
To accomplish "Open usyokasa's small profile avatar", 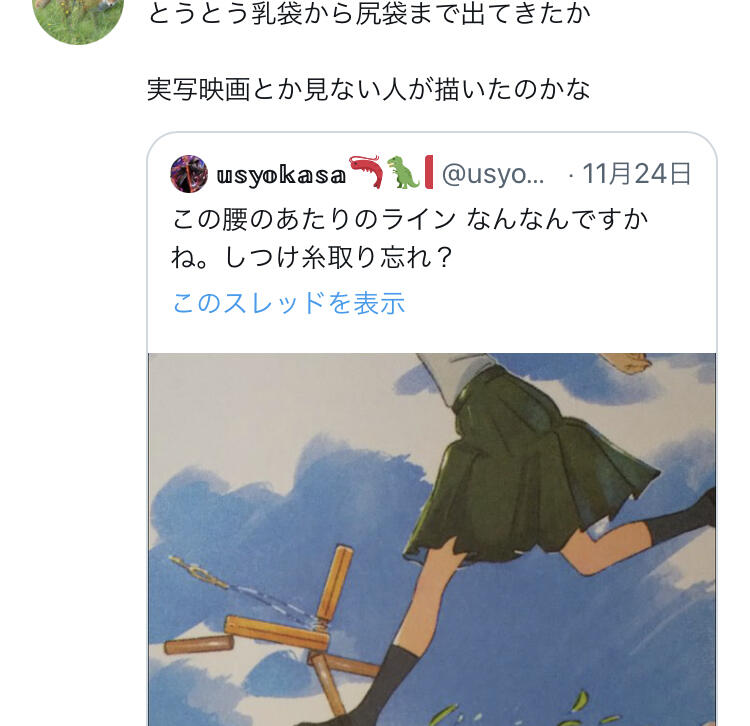I will coord(189,174).
